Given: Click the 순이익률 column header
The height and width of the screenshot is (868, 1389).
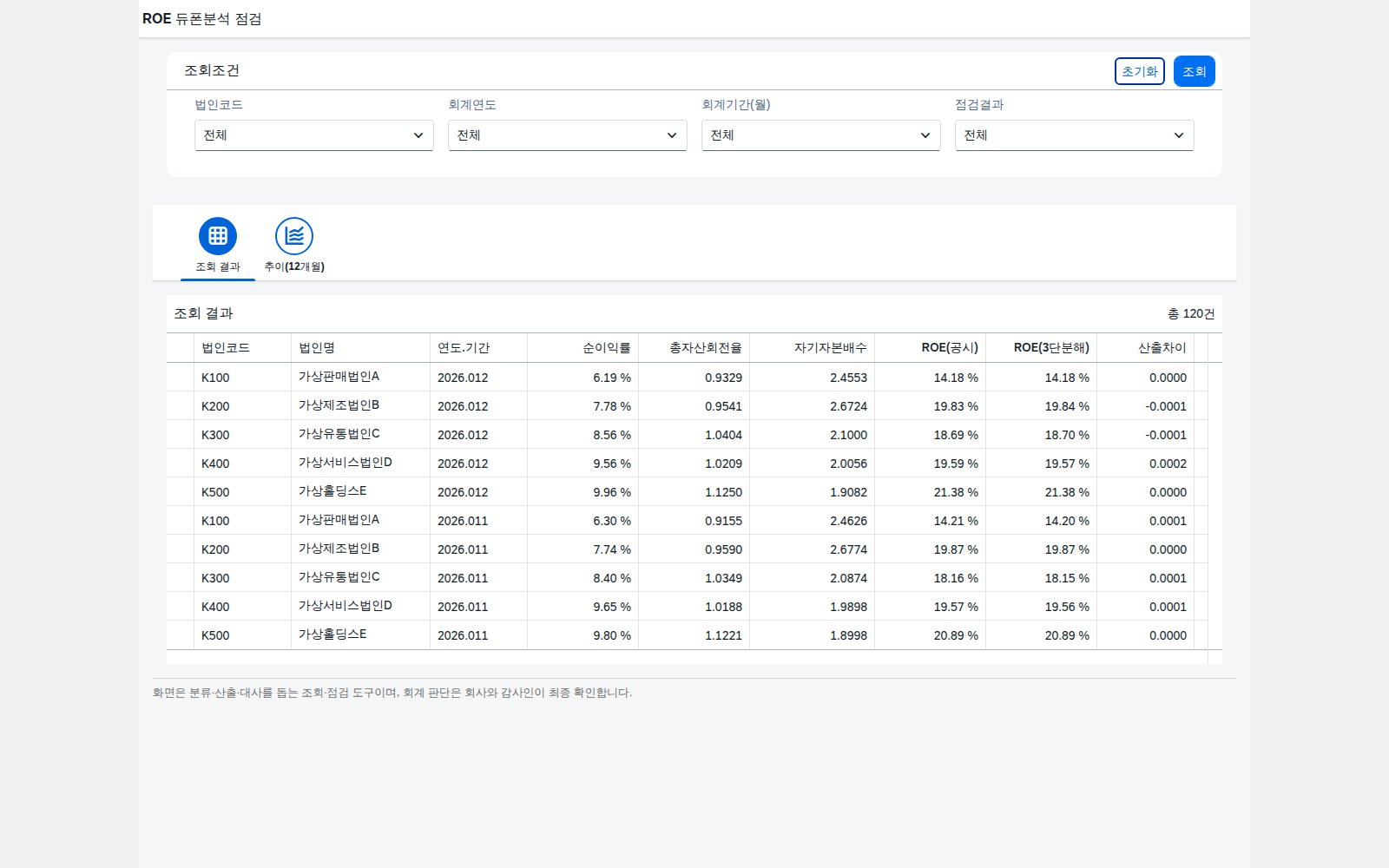Looking at the screenshot, I should [583, 348].
